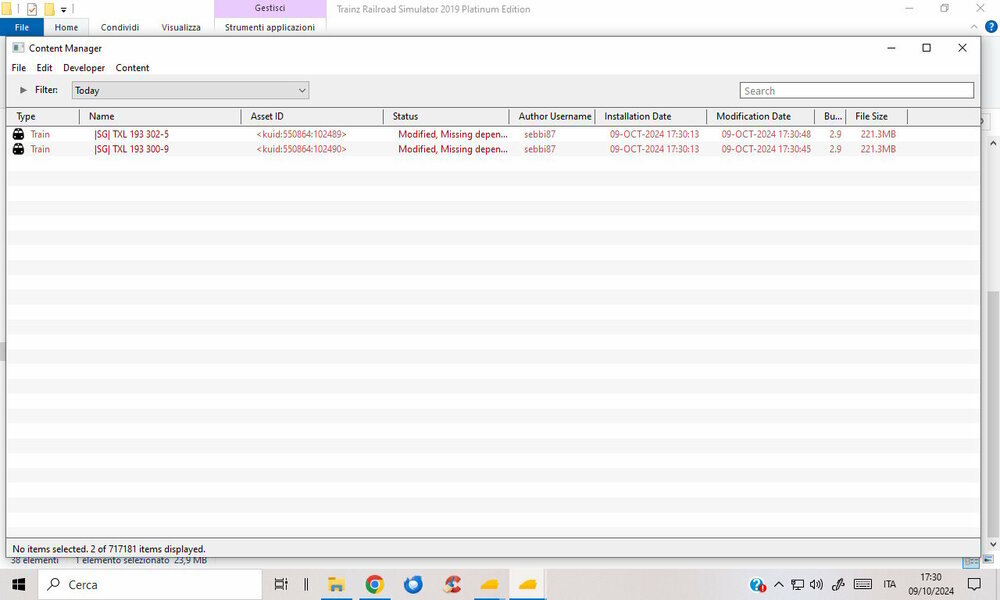
Task: Open clock showing 17:30 09/10/2024
Action: [x=931, y=584]
